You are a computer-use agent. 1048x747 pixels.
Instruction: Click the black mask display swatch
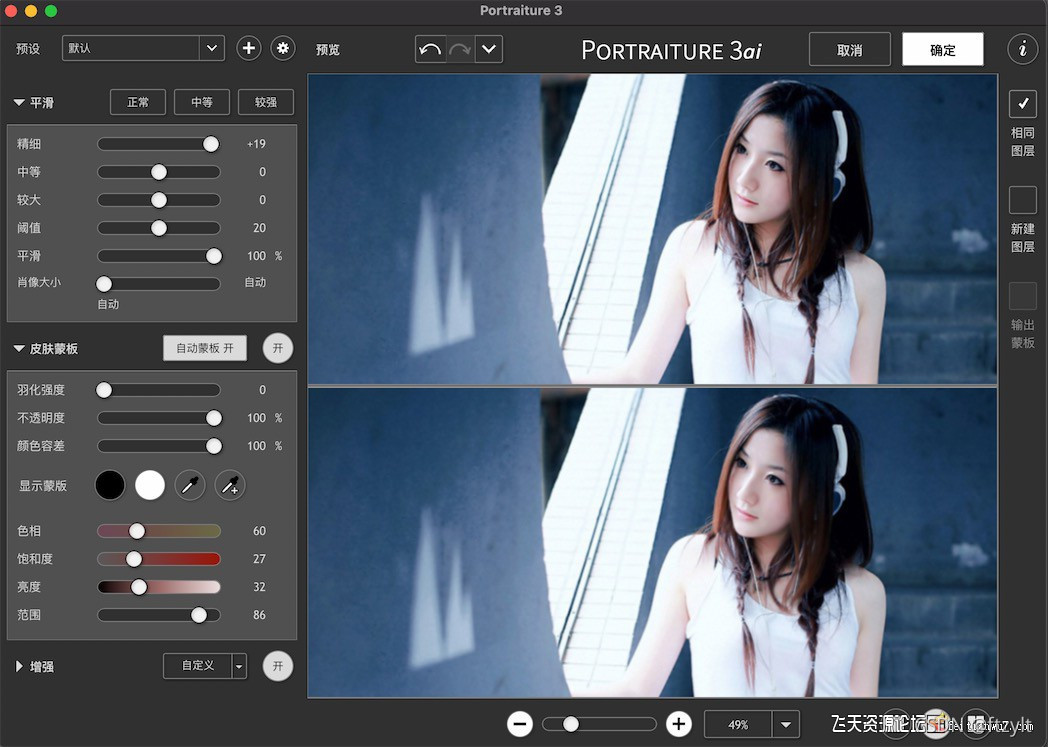pos(110,485)
